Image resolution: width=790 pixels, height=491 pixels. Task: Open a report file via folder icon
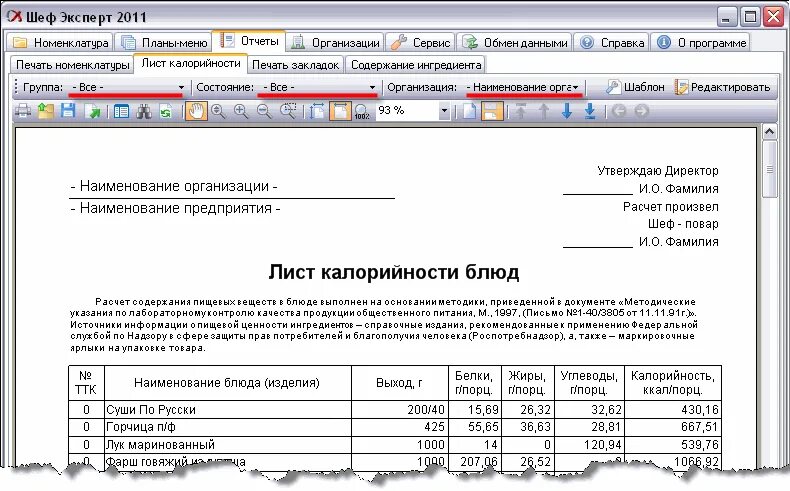pyautogui.click(x=45, y=111)
